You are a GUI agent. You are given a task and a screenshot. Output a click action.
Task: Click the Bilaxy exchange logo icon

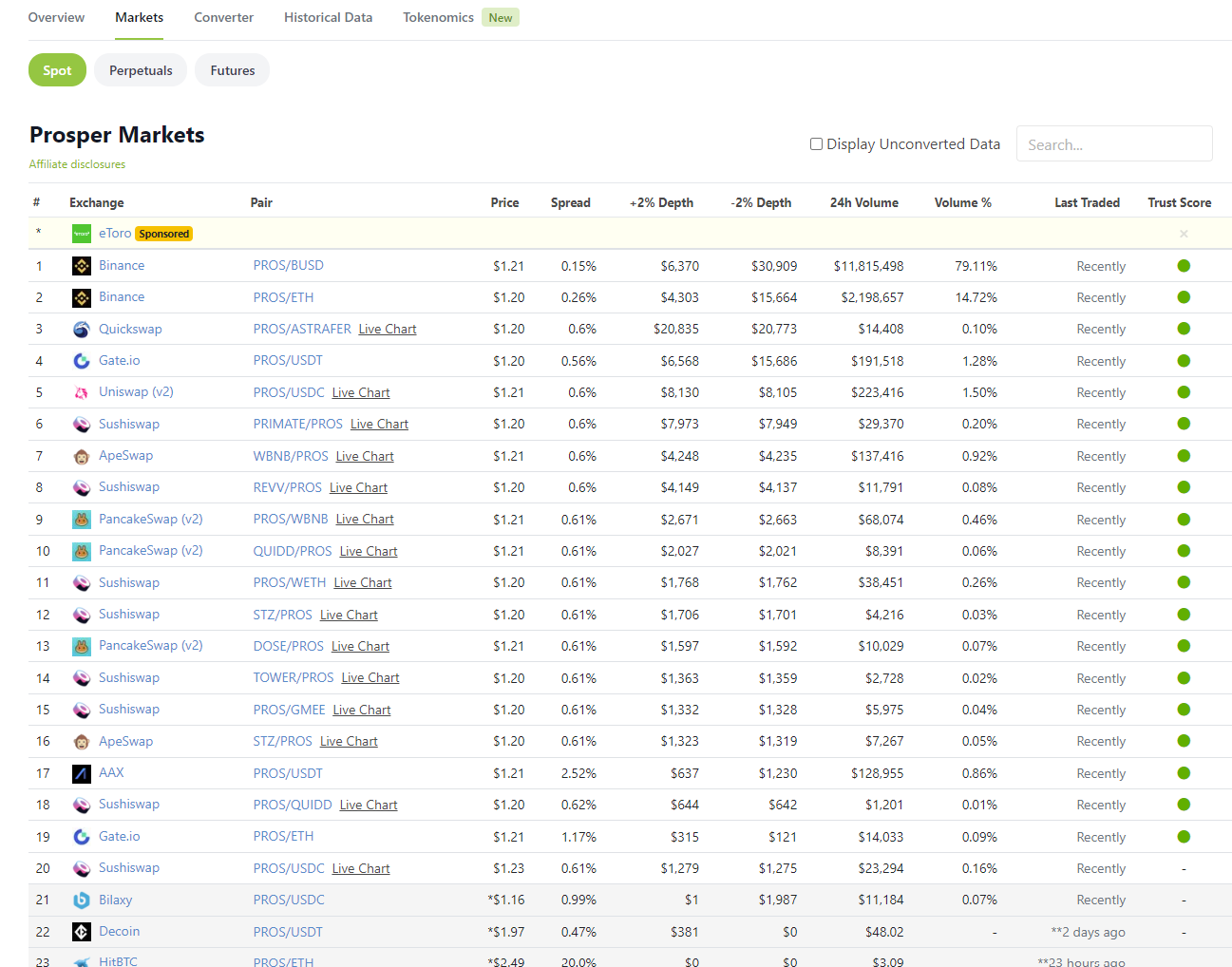coord(82,900)
